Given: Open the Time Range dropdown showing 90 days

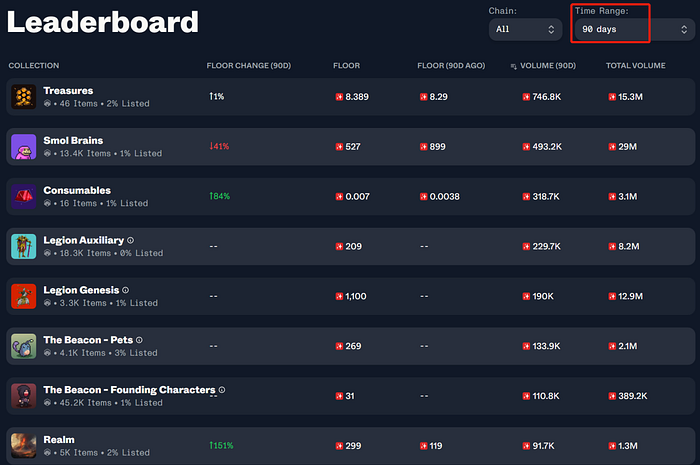Looking at the screenshot, I should (634, 29).
